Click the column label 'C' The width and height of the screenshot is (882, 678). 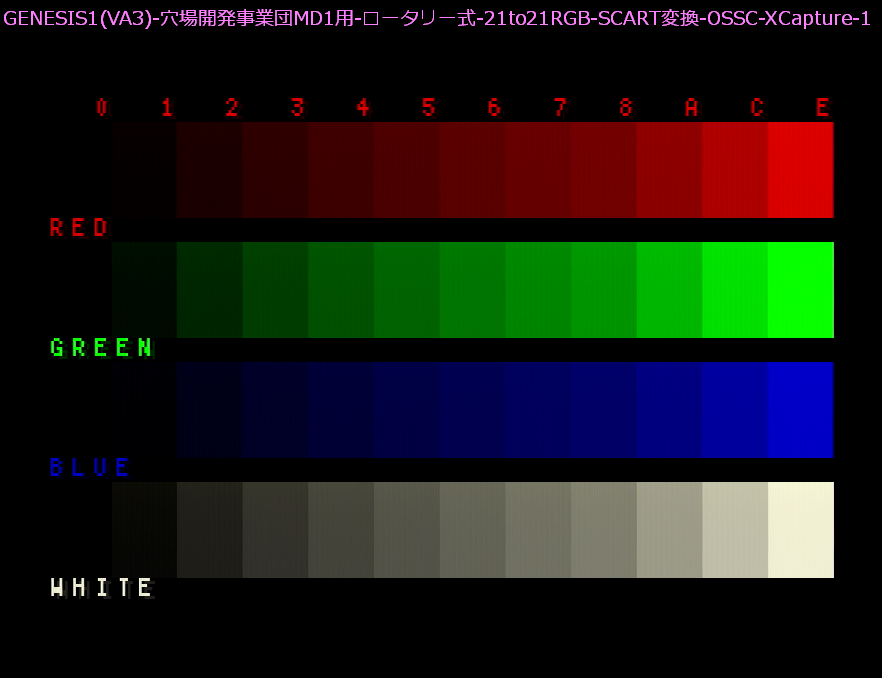(757, 107)
